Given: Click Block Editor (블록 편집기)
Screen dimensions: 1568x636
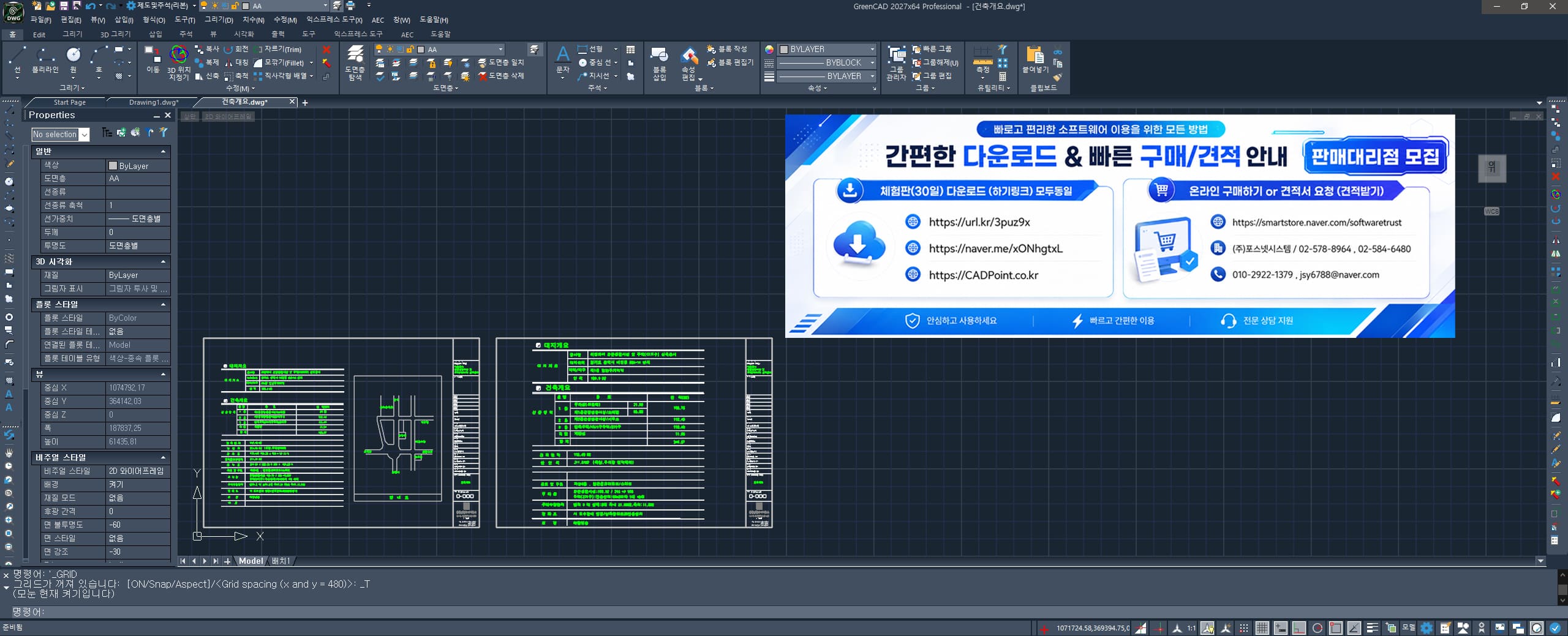Looking at the screenshot, I should coord(730,62).
